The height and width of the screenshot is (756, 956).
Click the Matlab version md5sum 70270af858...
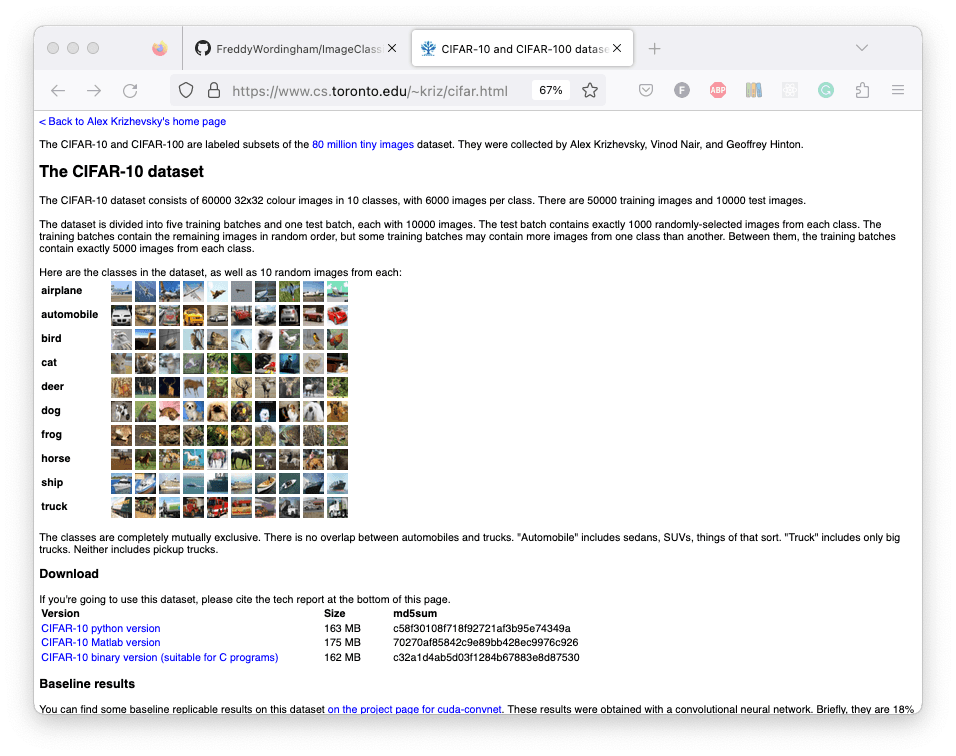(485, 643)
